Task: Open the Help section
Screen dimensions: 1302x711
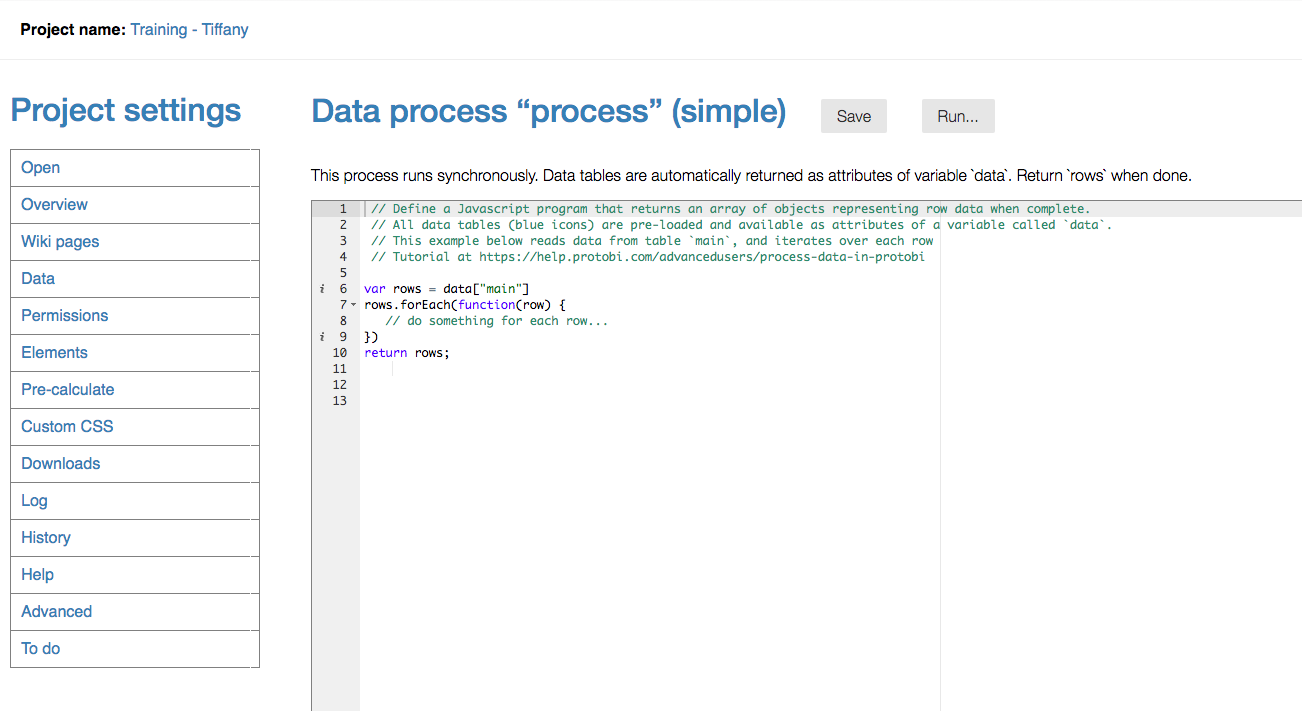Action: click(37, 574)
